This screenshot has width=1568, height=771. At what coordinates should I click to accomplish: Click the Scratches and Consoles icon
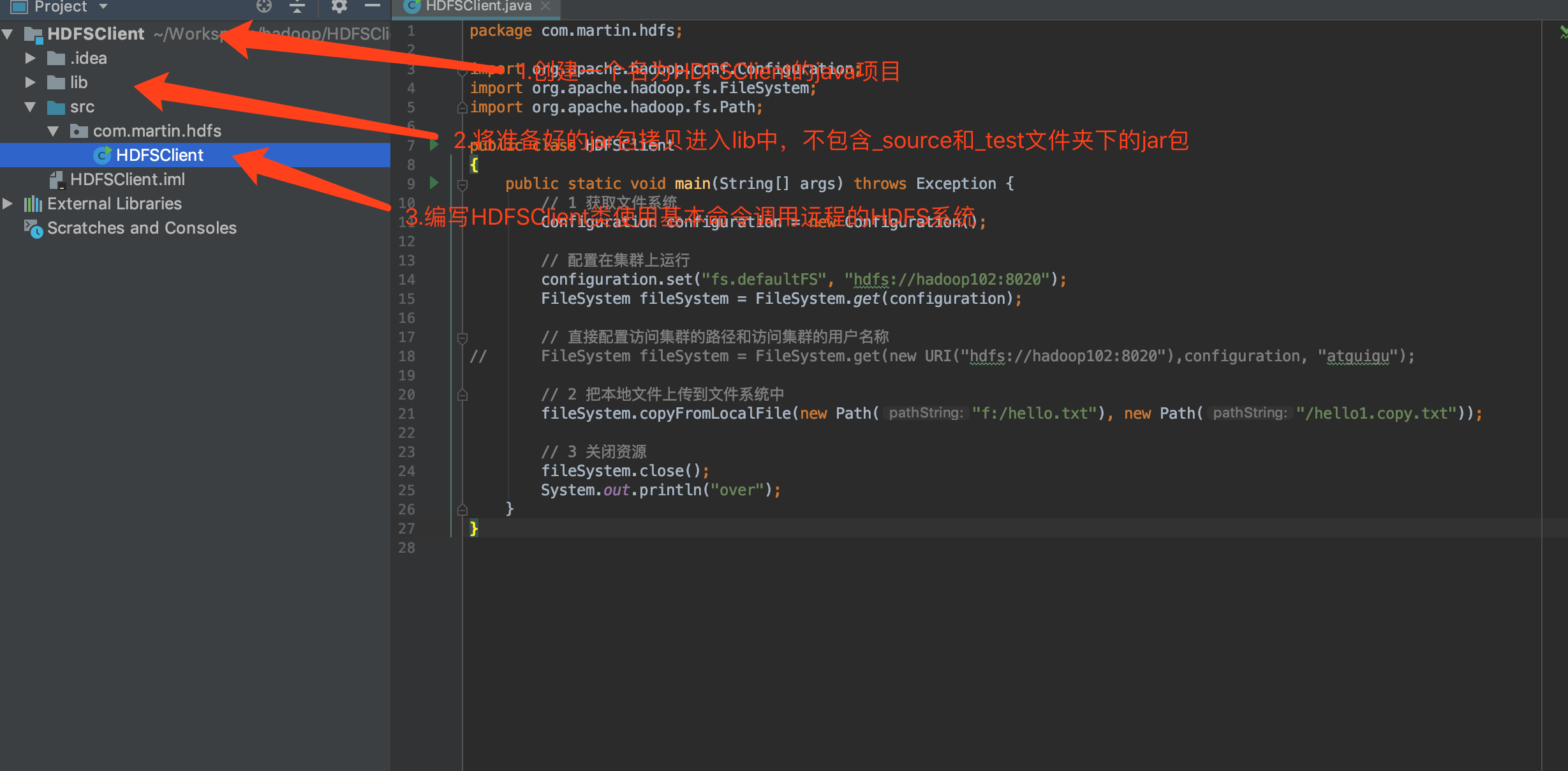[x=33, y=228]
